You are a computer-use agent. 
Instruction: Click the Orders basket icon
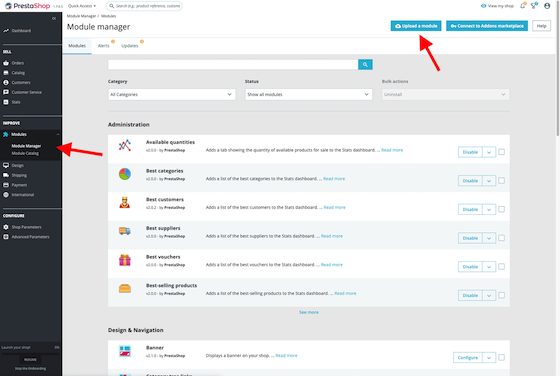(6, 63)
